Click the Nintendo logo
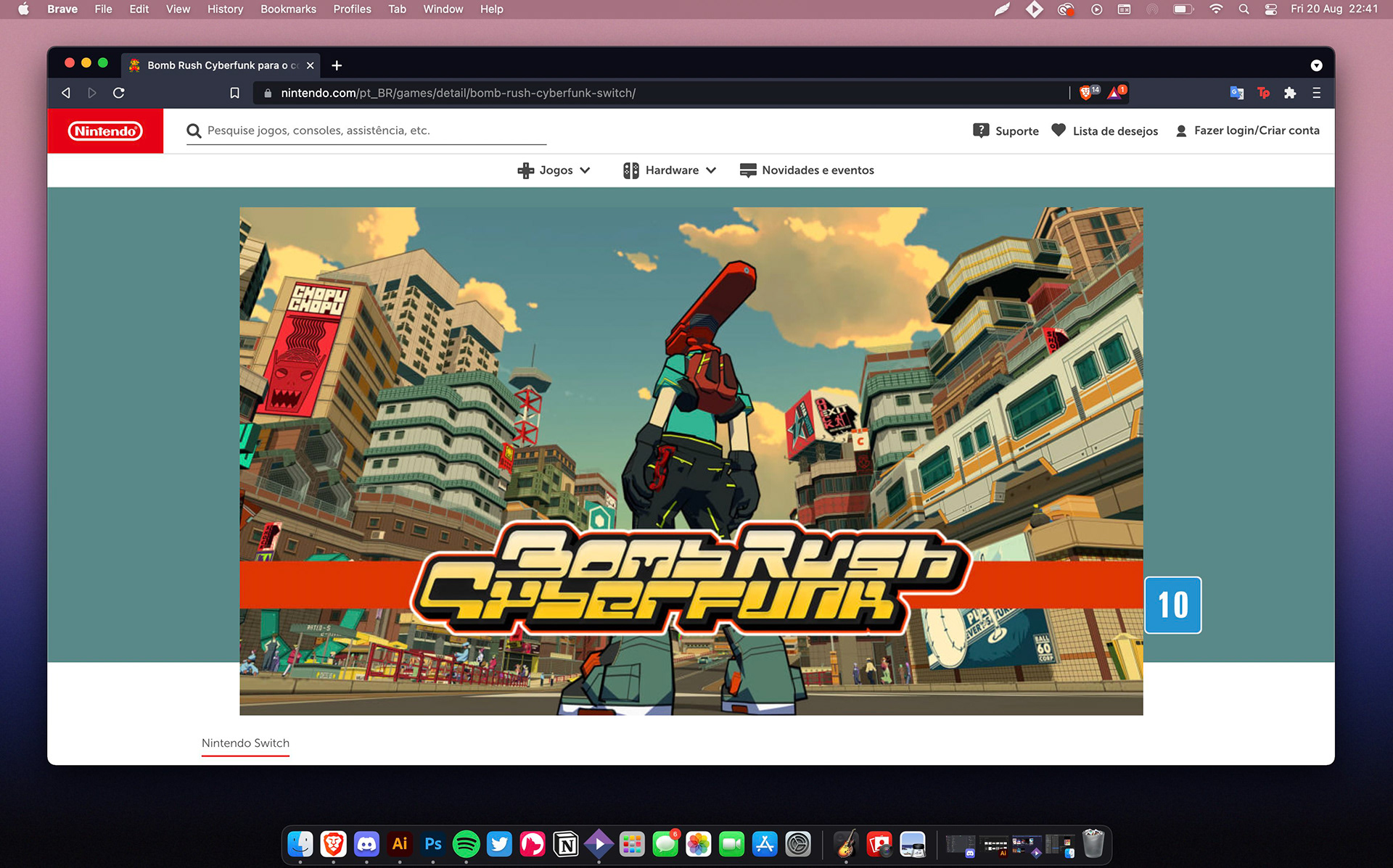The image size is (1393, 868). 105,131
